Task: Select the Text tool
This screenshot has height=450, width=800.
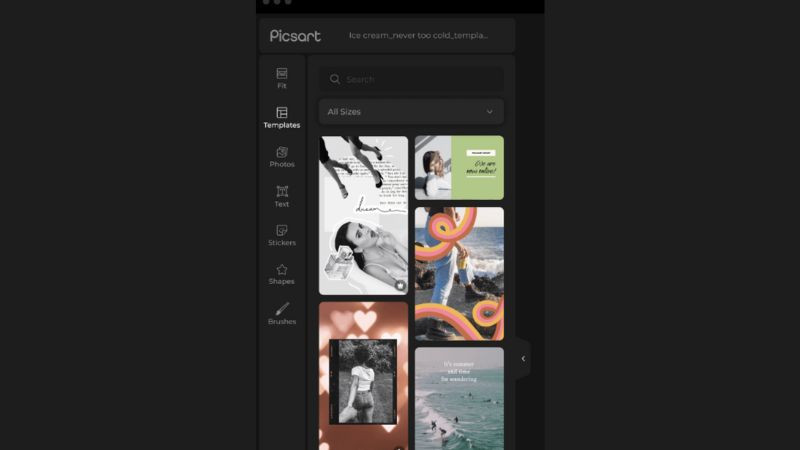Action: coord(281,196)
